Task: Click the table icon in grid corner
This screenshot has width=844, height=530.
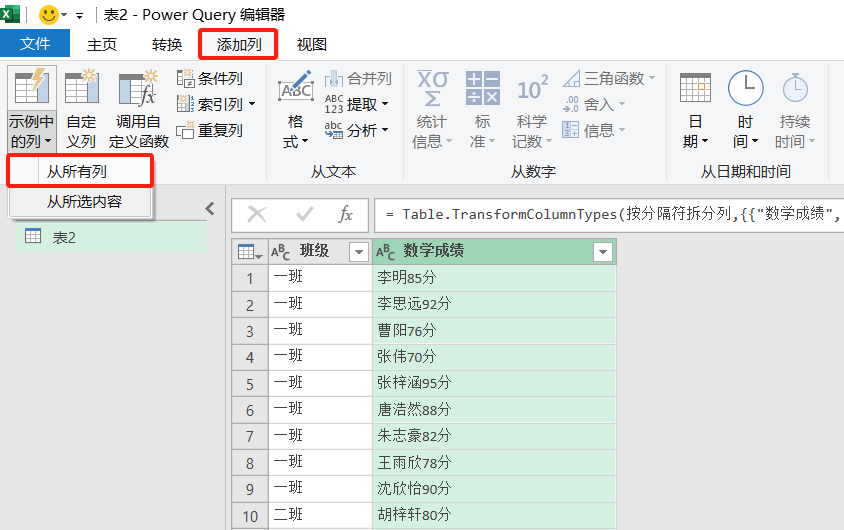Action: tap(250, 251)
